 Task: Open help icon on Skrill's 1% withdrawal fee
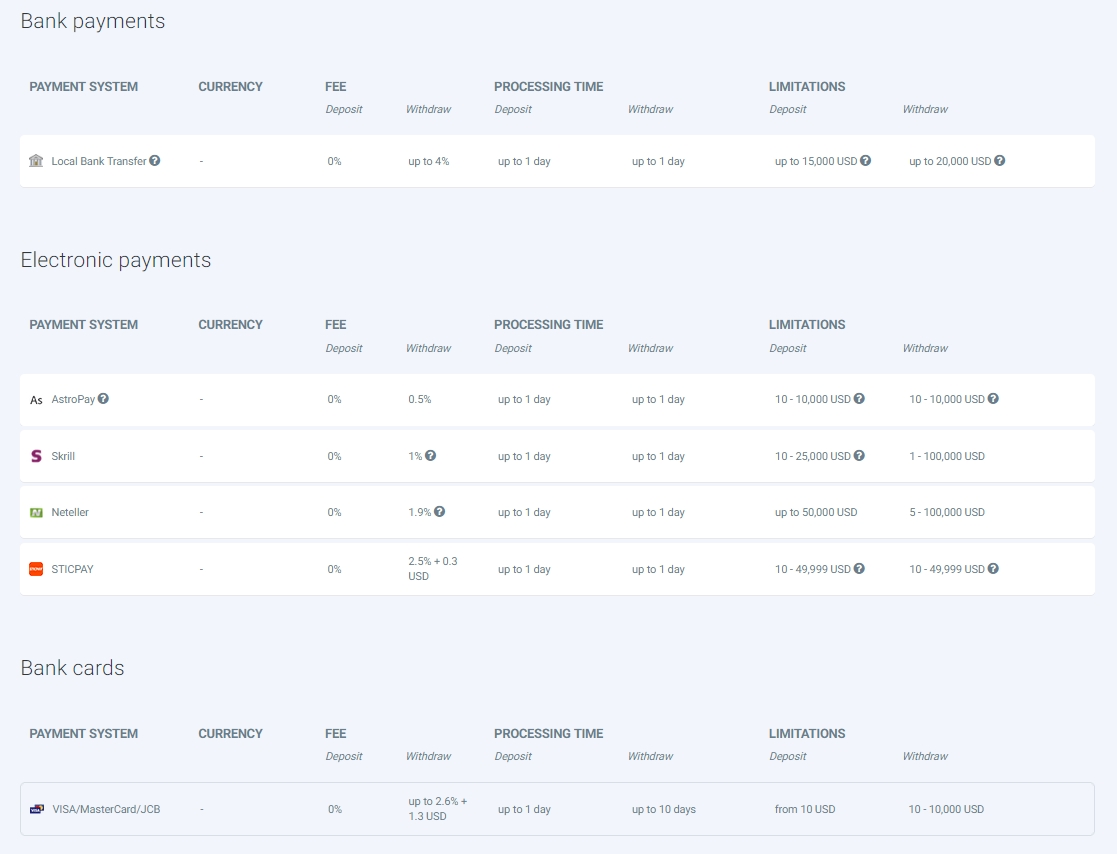pos(433,455)
